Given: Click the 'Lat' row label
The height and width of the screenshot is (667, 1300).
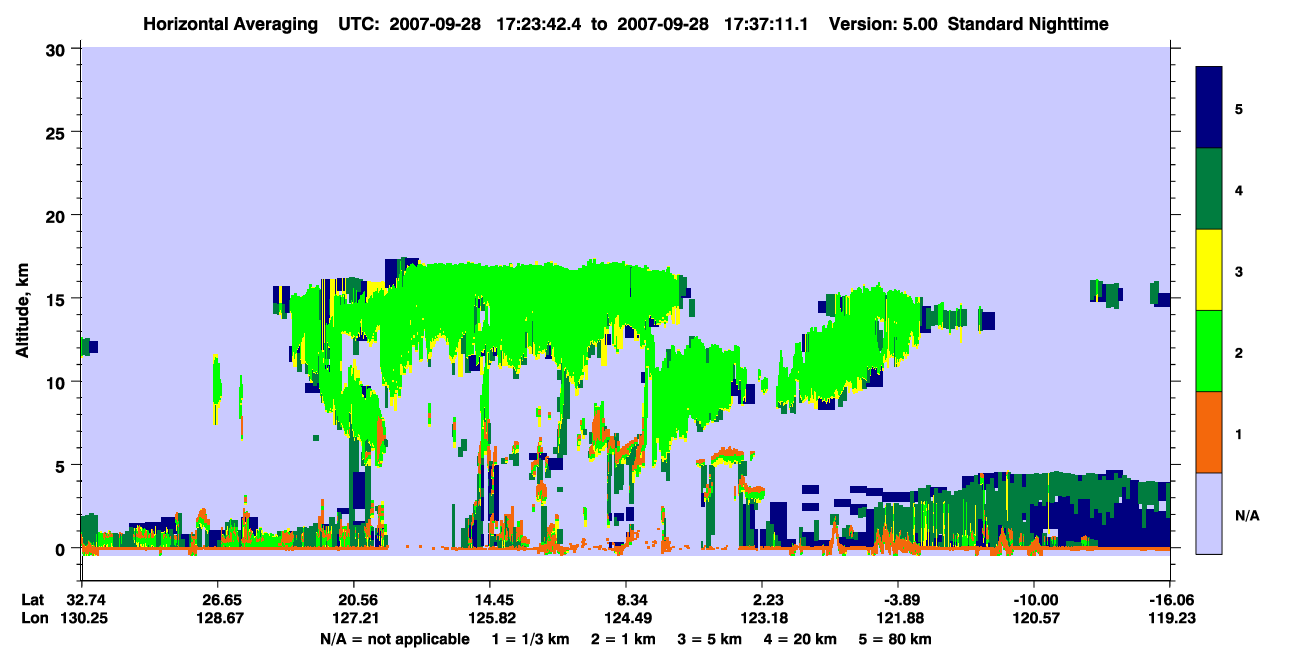Looking at the screenshot, I should 33,600.
